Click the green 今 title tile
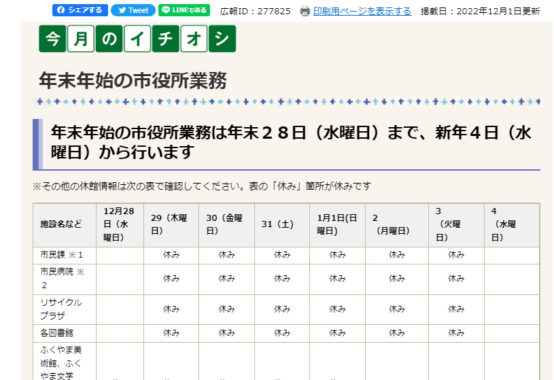554x380 pixels. [x=52, y=38]
